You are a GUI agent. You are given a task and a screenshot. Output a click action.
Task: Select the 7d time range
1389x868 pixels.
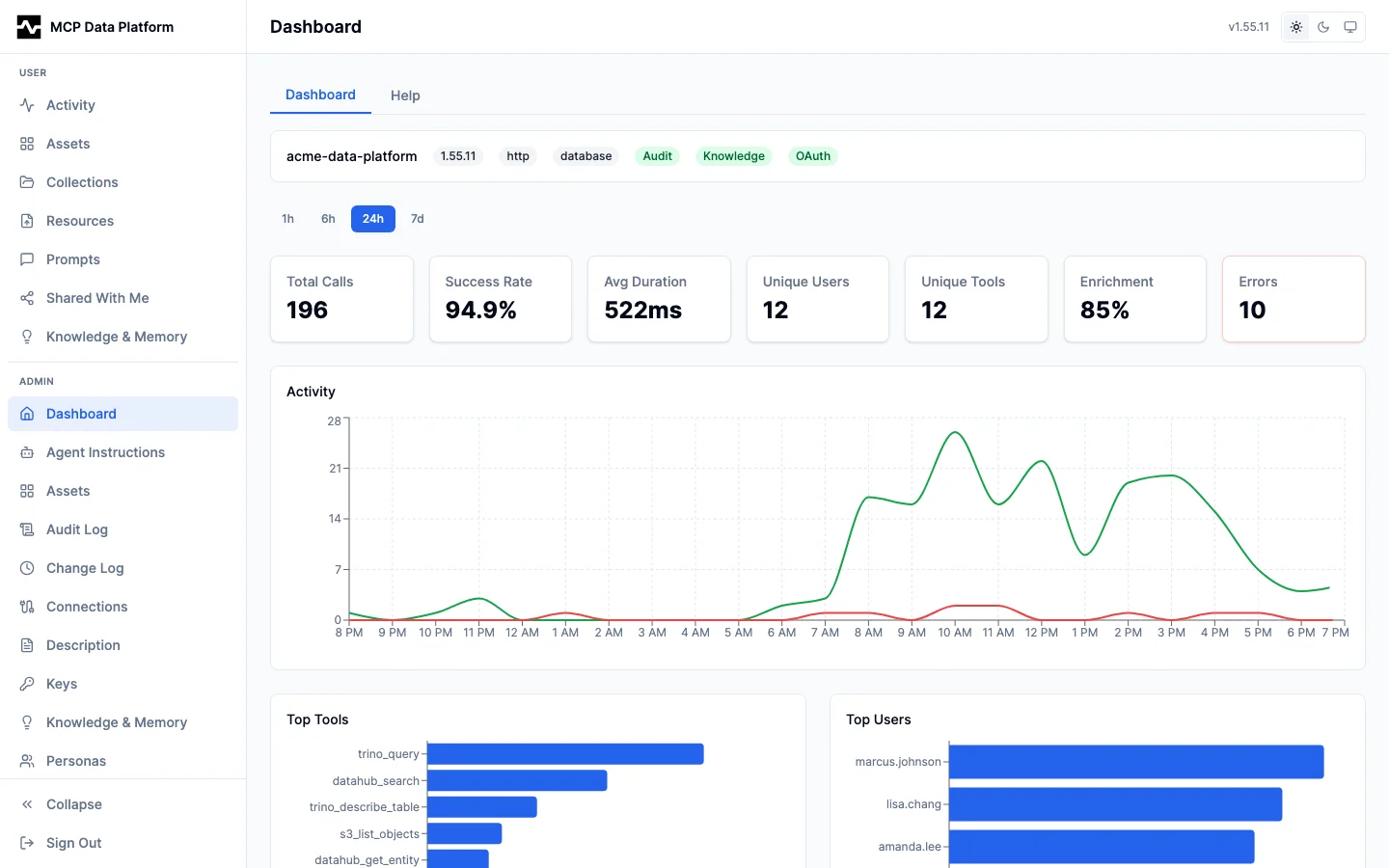tap(417, 219)
